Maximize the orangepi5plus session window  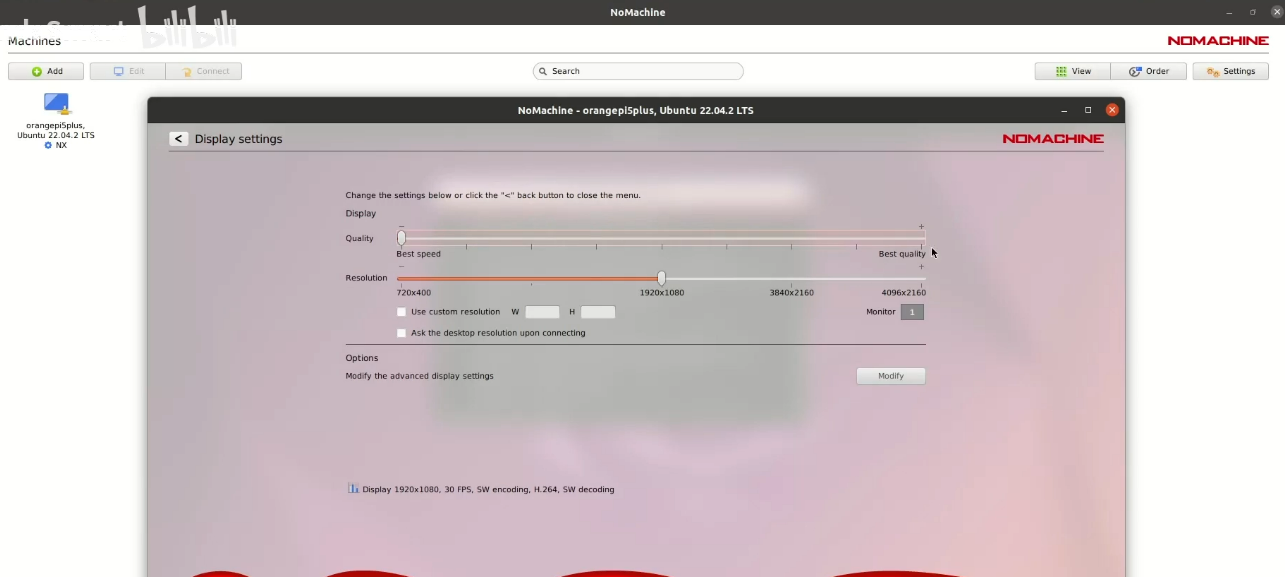point(1088,110)
